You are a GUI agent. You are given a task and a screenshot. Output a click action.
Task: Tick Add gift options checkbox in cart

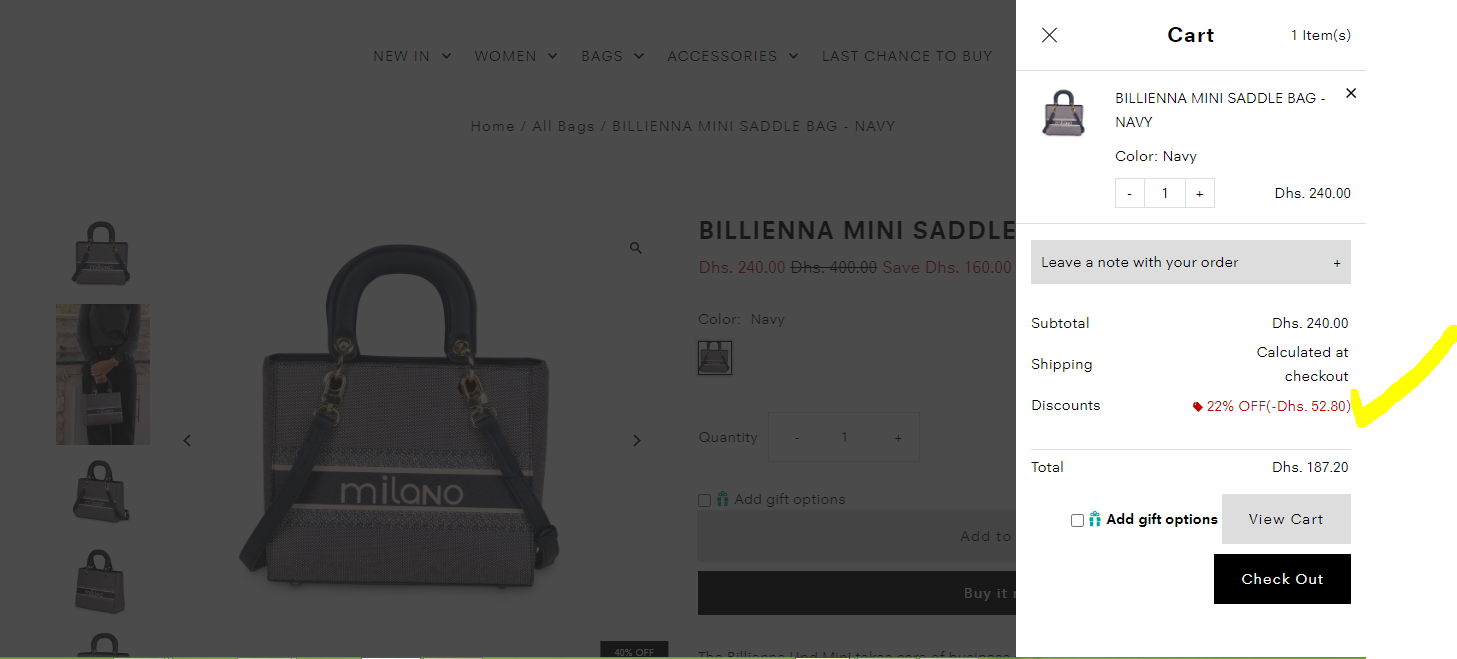point(1077,520)
